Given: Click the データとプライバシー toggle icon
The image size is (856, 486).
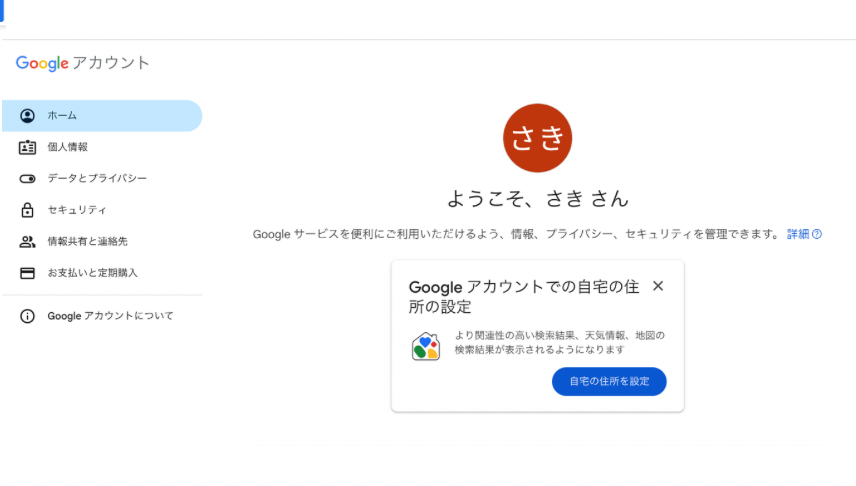Looking at the screenshot, I should (x=27, y=179).
